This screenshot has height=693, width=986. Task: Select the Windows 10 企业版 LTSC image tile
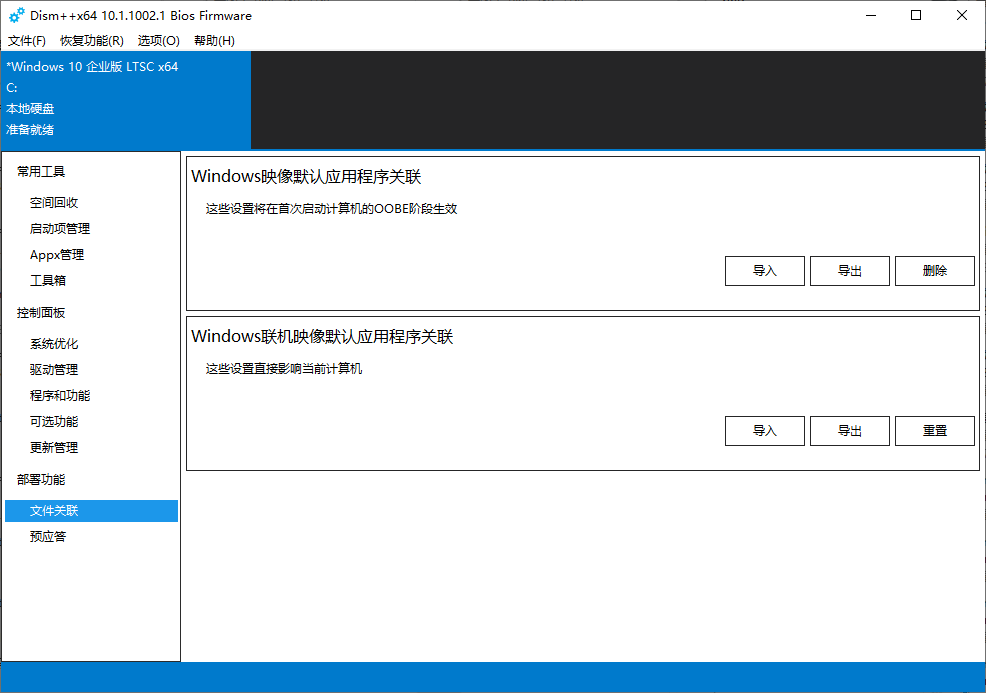click(125, 98)
